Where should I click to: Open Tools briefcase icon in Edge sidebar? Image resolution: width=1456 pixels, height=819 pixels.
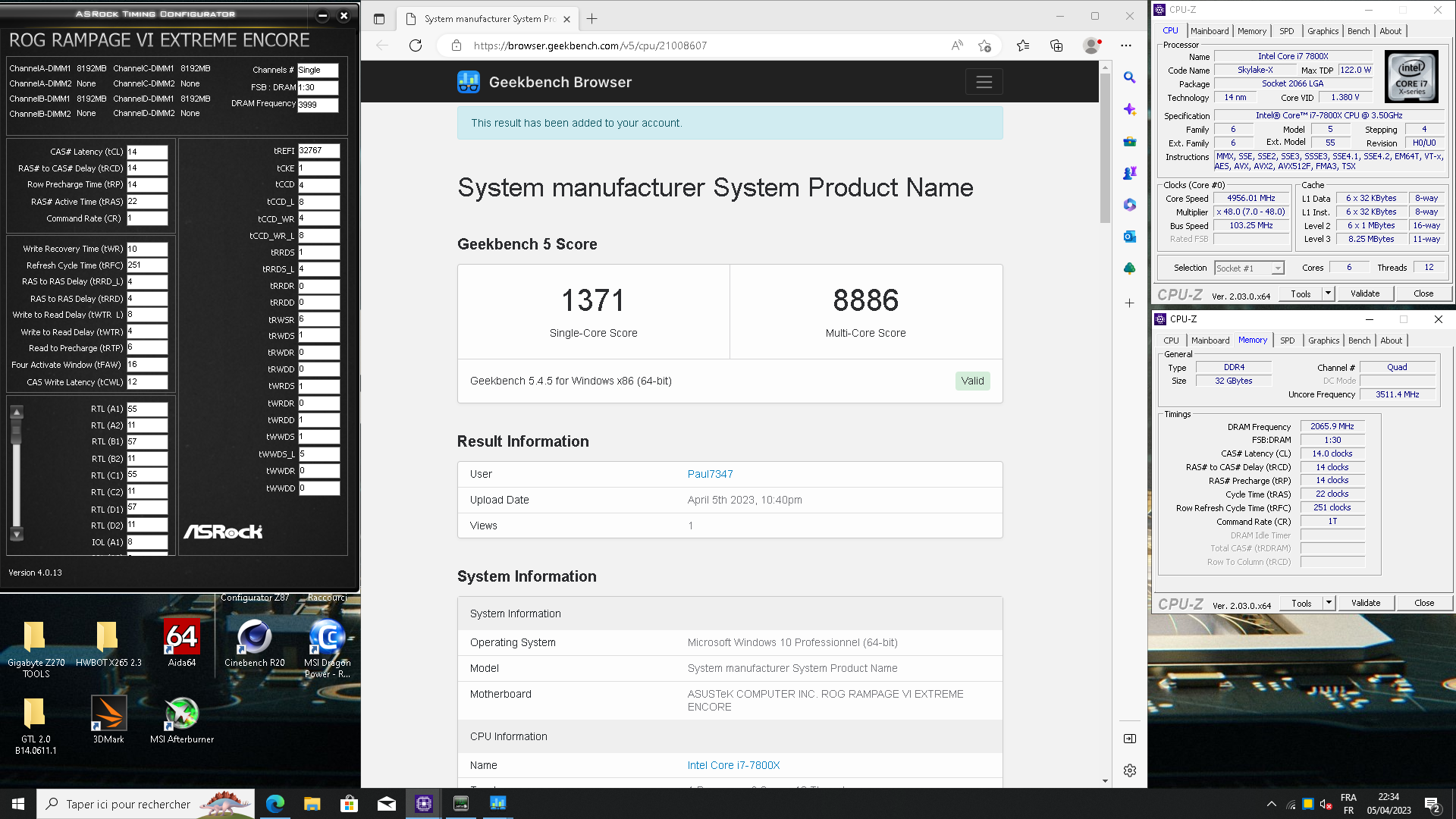click(x=1129, y=141)
